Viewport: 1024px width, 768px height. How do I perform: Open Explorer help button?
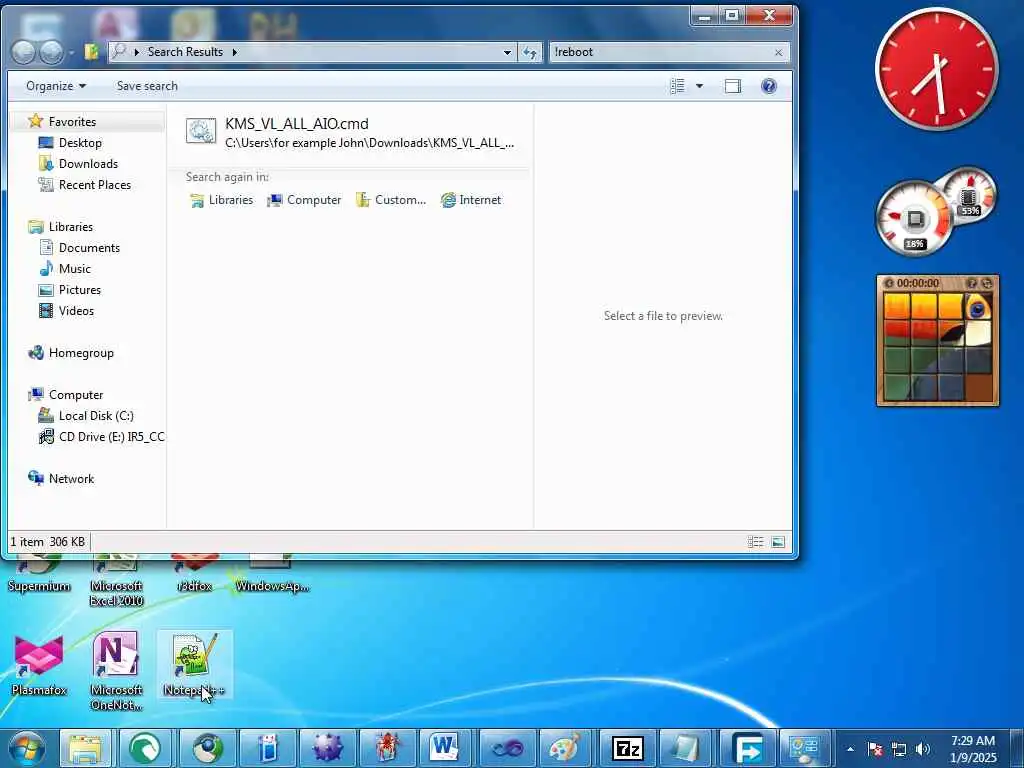coord(769,86)
